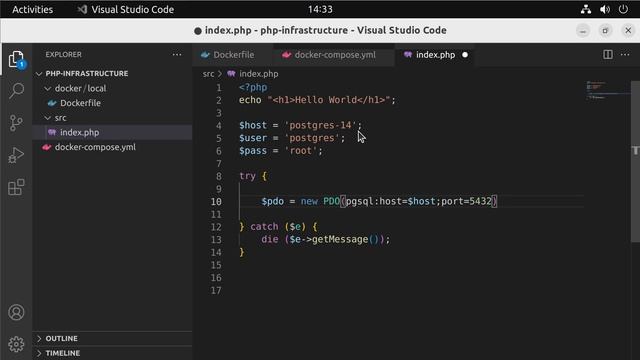Click the getMessage call on line 13
640x360 pixels.
(340, 239)
